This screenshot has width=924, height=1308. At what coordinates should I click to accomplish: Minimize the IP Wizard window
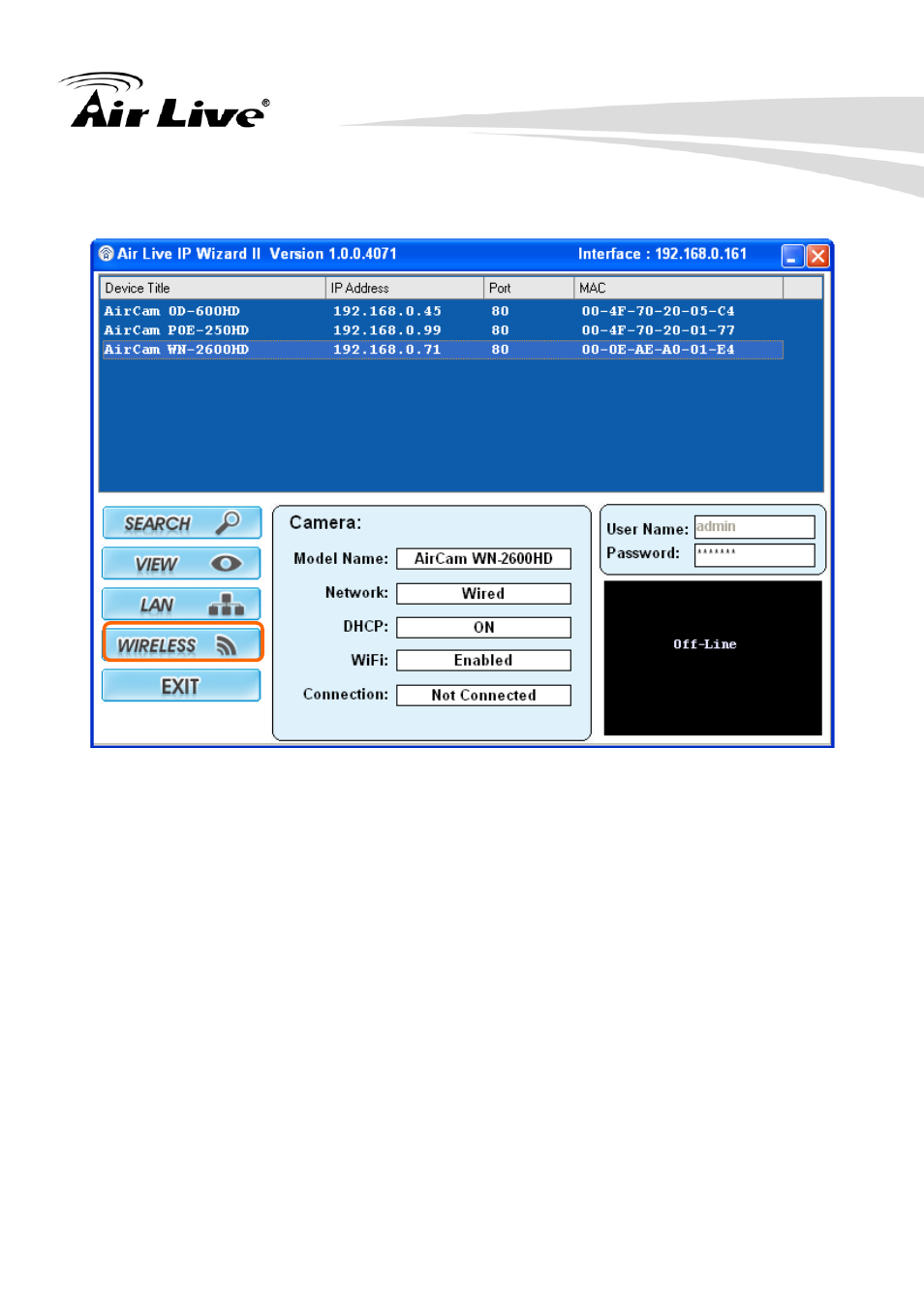point(793,256)
